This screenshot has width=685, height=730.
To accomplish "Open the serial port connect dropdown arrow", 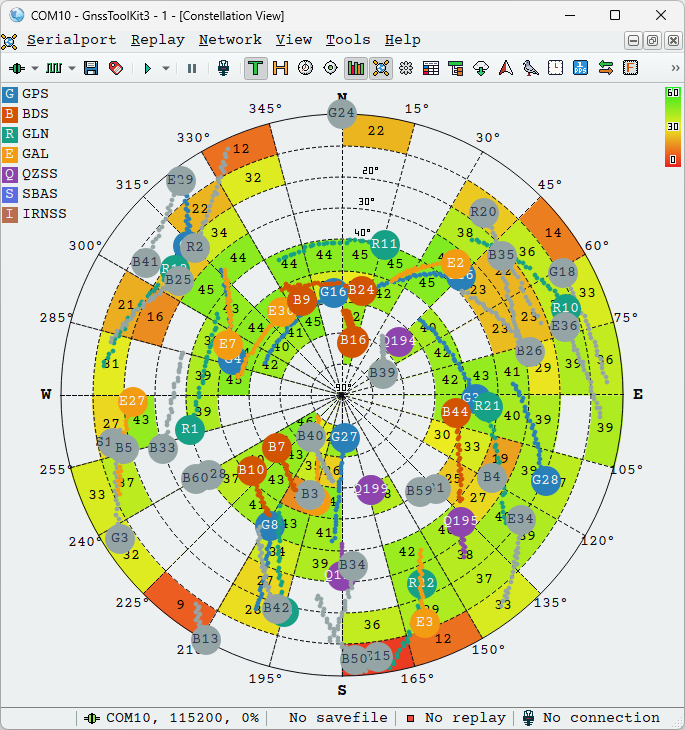I will pyautogui.click(x=35, y=68).
